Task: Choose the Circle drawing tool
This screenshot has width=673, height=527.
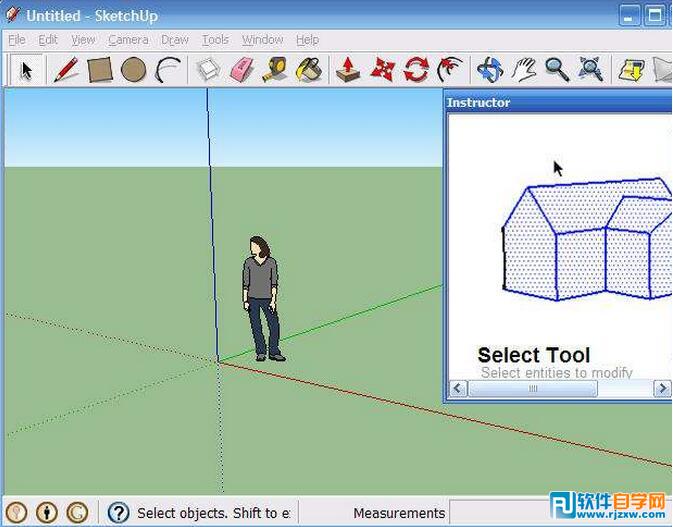Action: 133,70
